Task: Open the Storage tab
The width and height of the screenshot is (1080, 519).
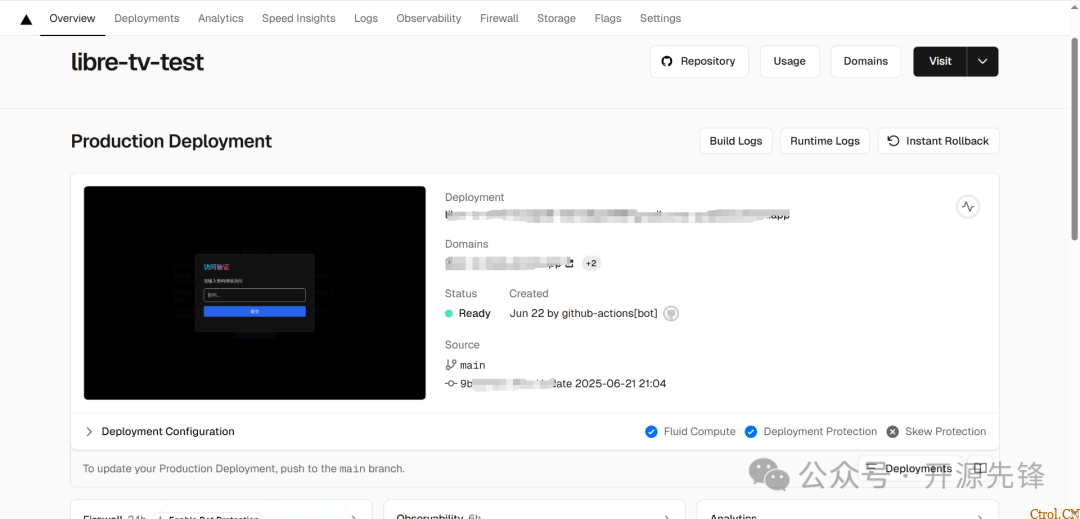Action: coord(557,19)
